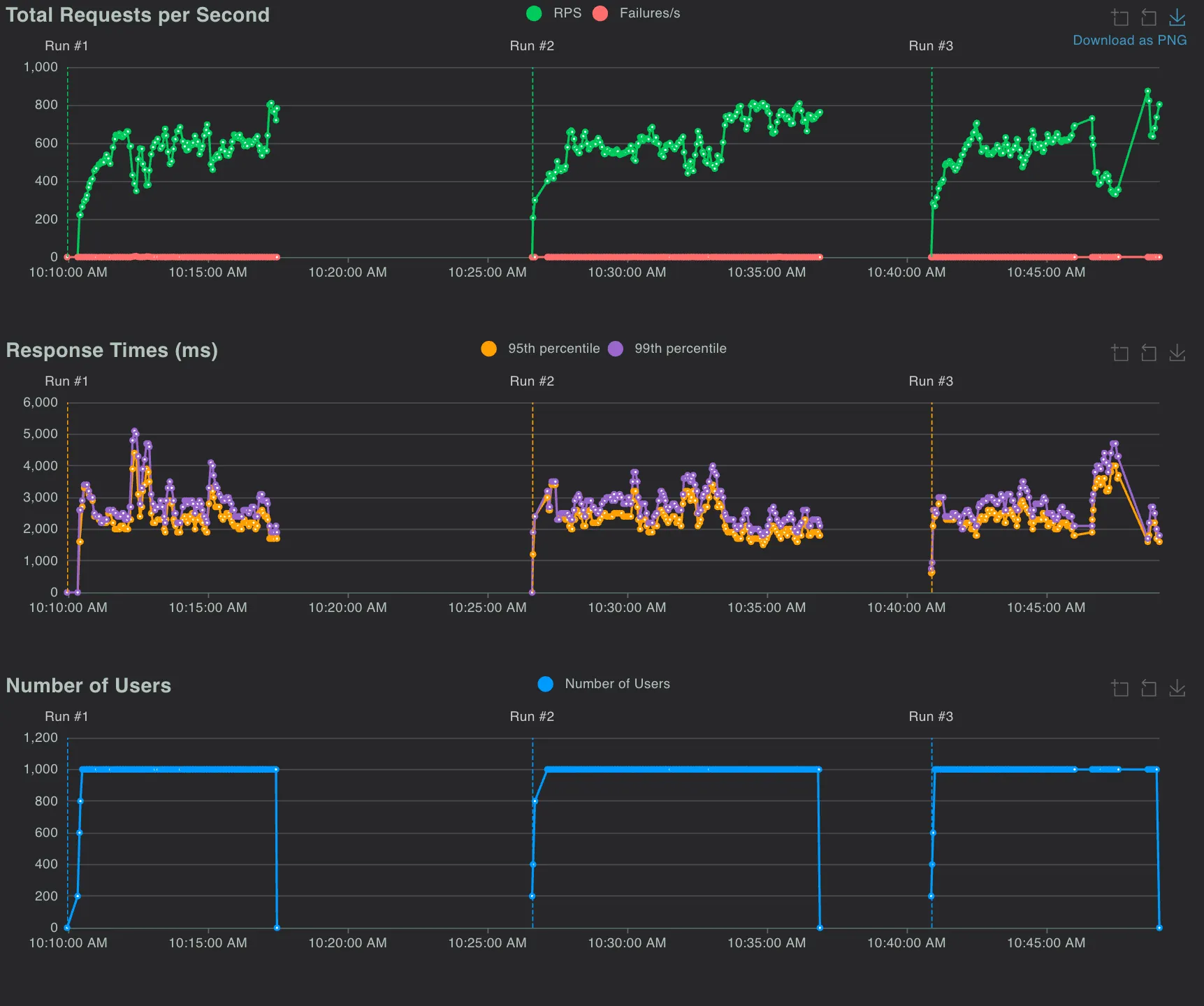Click 10:40:00 AM label on Response Times axis
This screenshot has width=1204, height=1006.
pos(906,608)
